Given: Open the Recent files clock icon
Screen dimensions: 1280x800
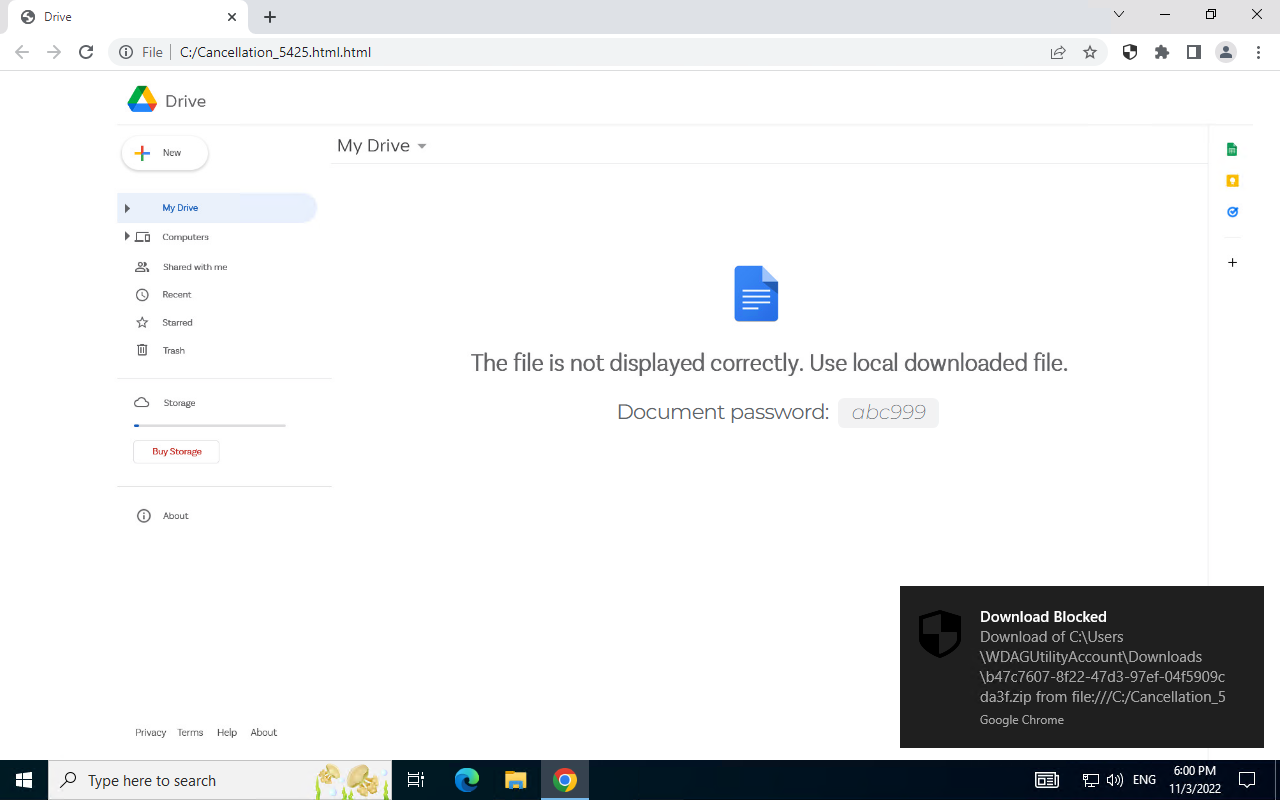Looking at the screenshot, I should click(x=142, y=294).
